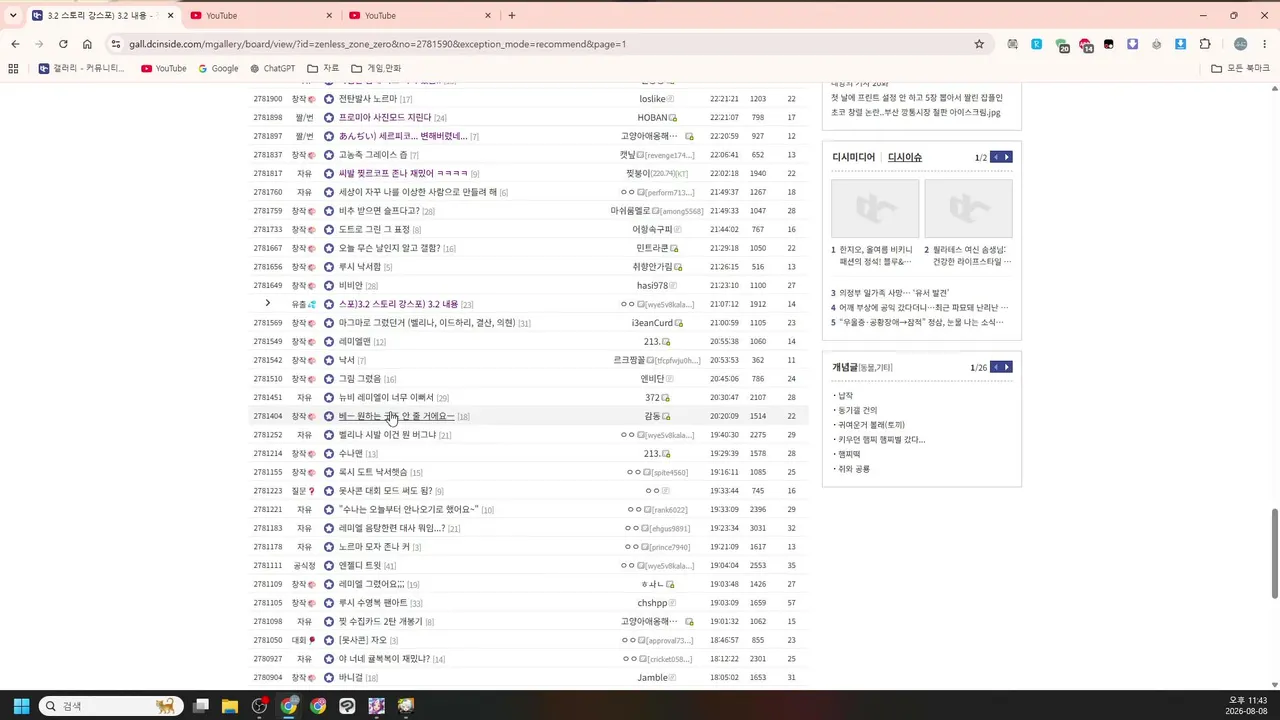
Task: Open Task View from the taskbar
Action: (201, 706)
